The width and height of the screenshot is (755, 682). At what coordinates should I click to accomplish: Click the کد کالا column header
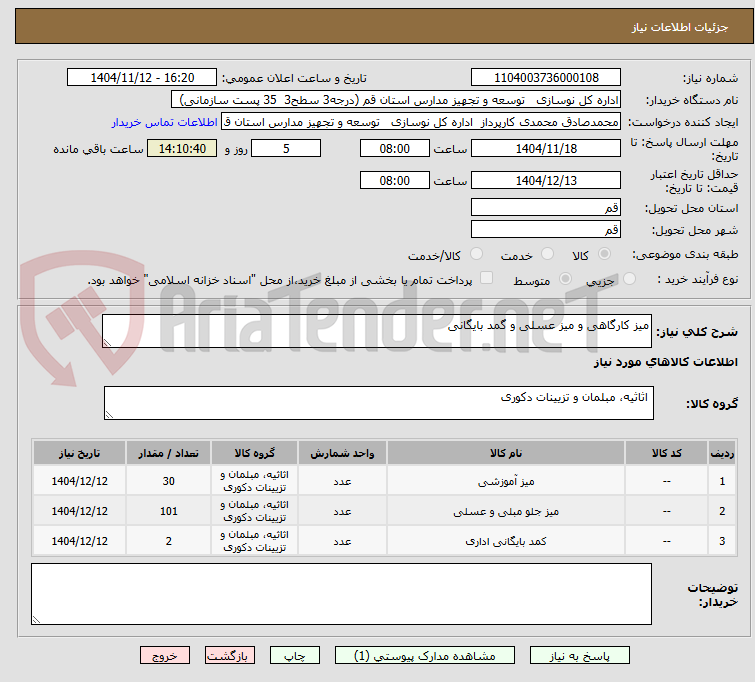pos(666,453)
